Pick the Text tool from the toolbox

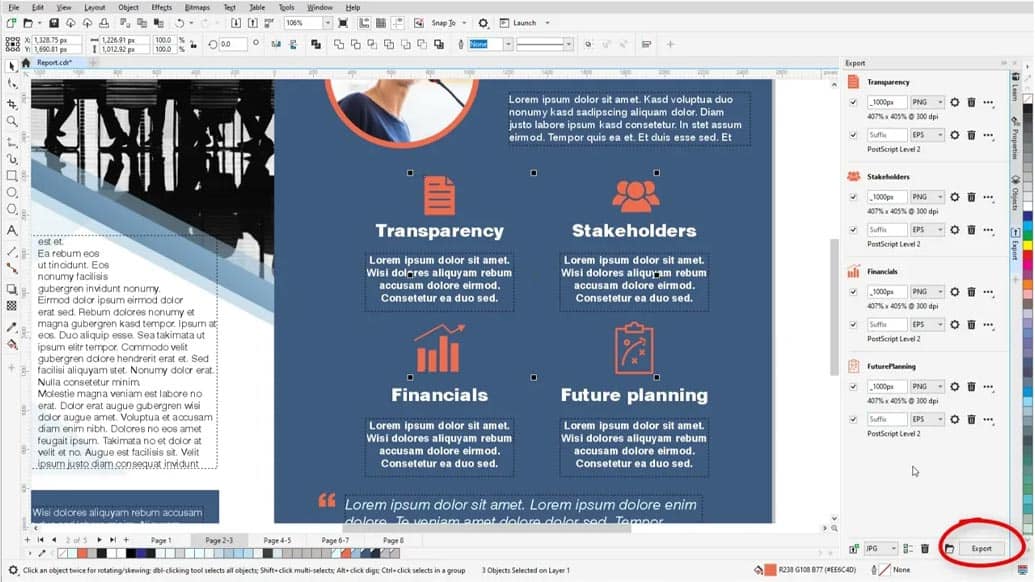point(11,230)
